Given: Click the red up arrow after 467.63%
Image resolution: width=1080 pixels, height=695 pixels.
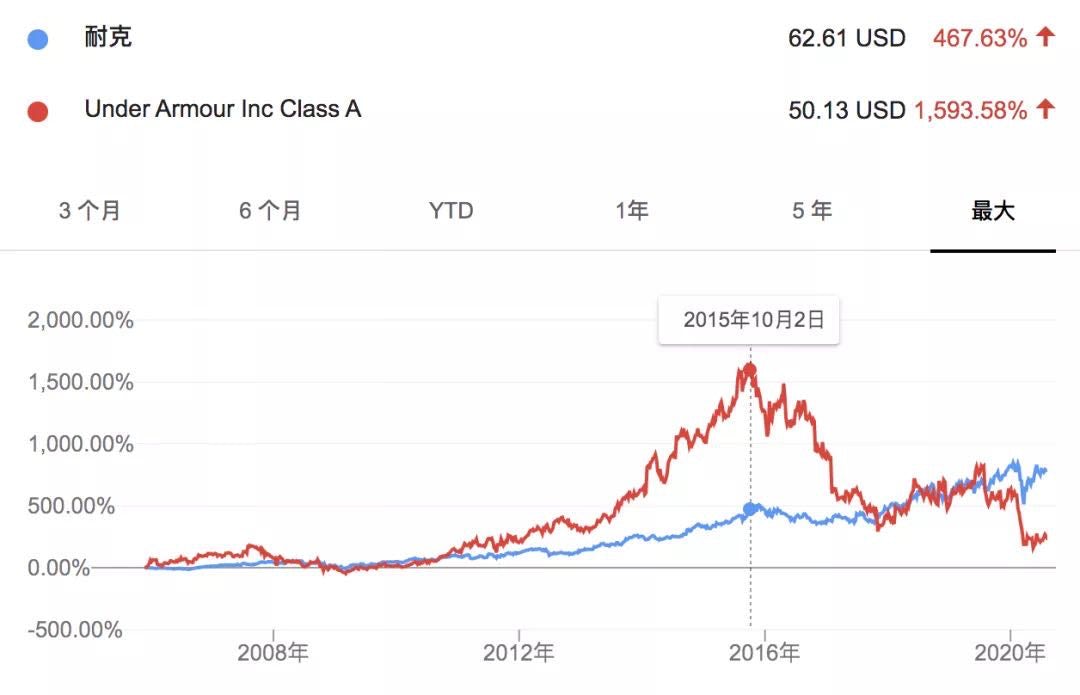Looking at the screenshot, I should [1045, 38].
